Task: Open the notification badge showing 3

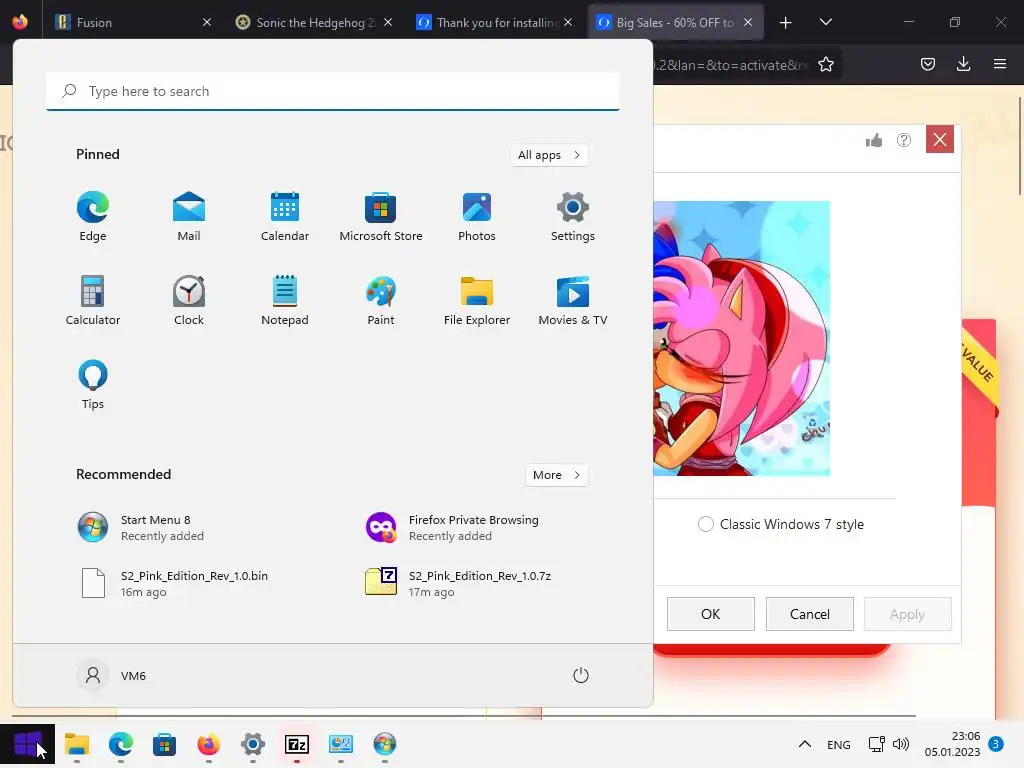Action: [x=996, y=744]
